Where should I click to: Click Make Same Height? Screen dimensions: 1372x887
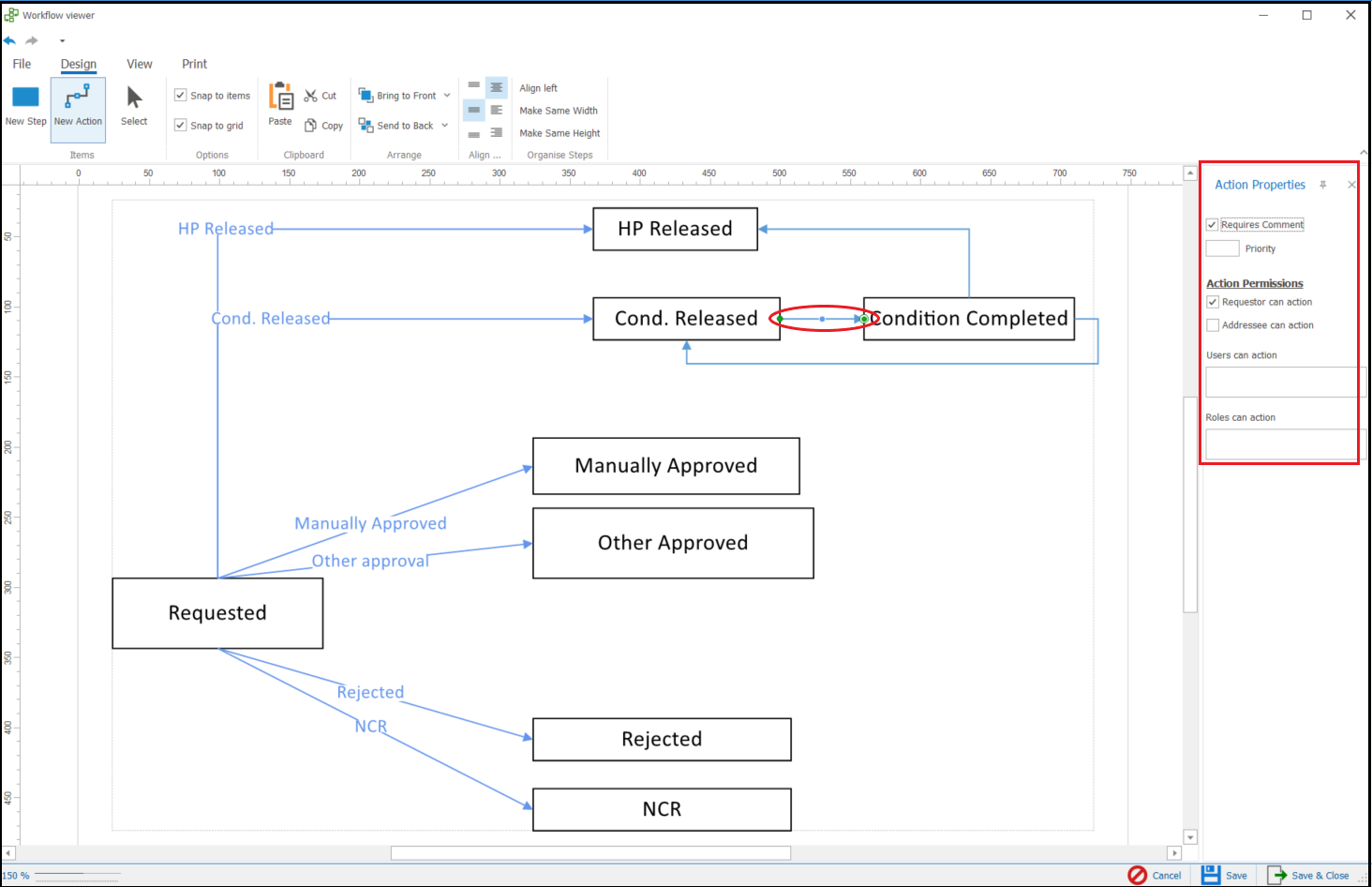click(559, 133)
